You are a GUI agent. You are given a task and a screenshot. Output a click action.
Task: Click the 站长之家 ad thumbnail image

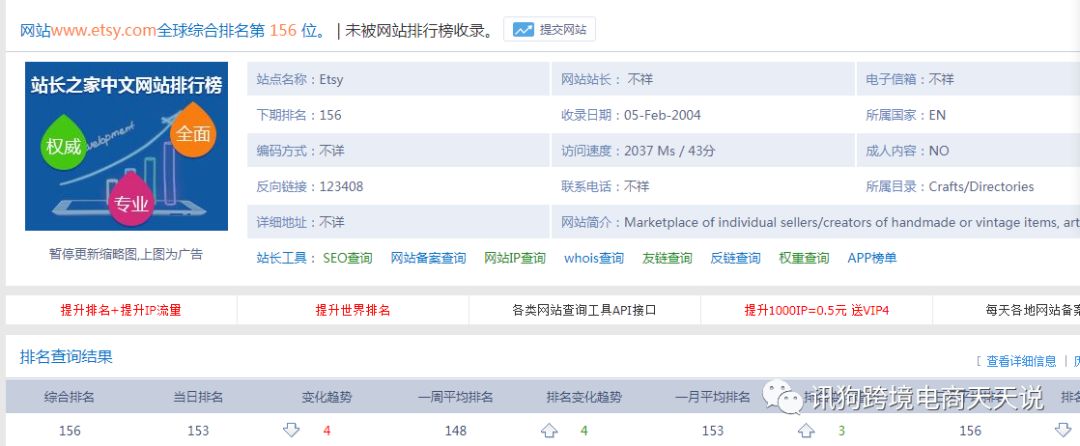point(127,146)
